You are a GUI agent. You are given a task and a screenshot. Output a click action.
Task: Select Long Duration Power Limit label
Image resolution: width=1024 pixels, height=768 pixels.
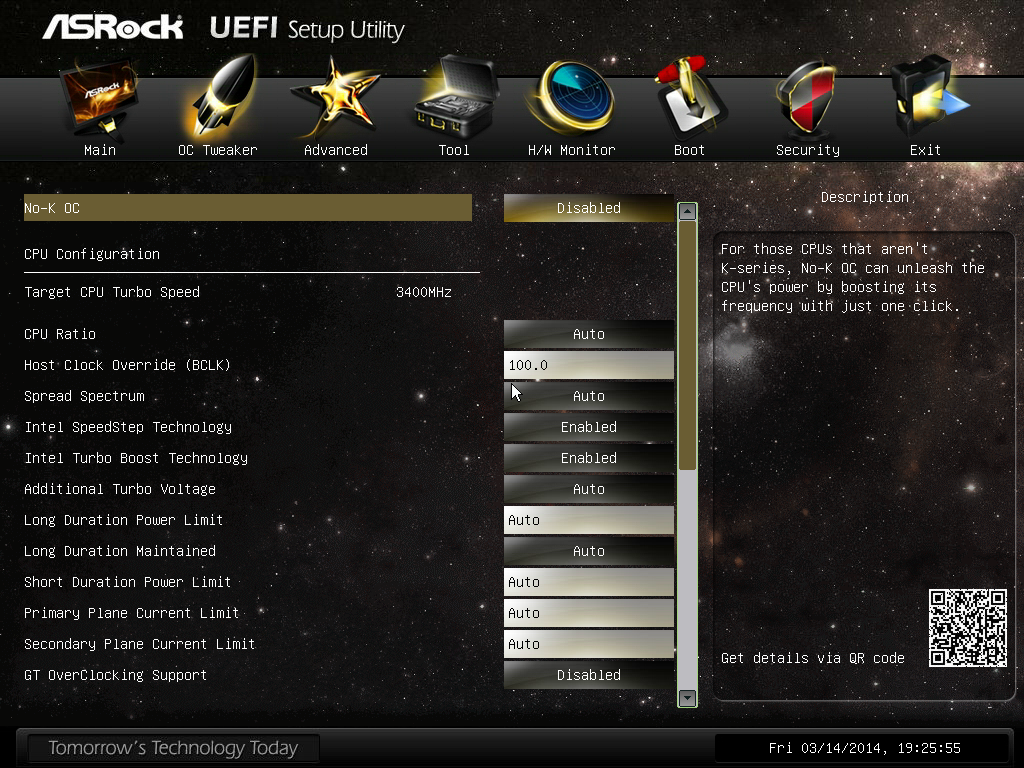coord(123,520)
